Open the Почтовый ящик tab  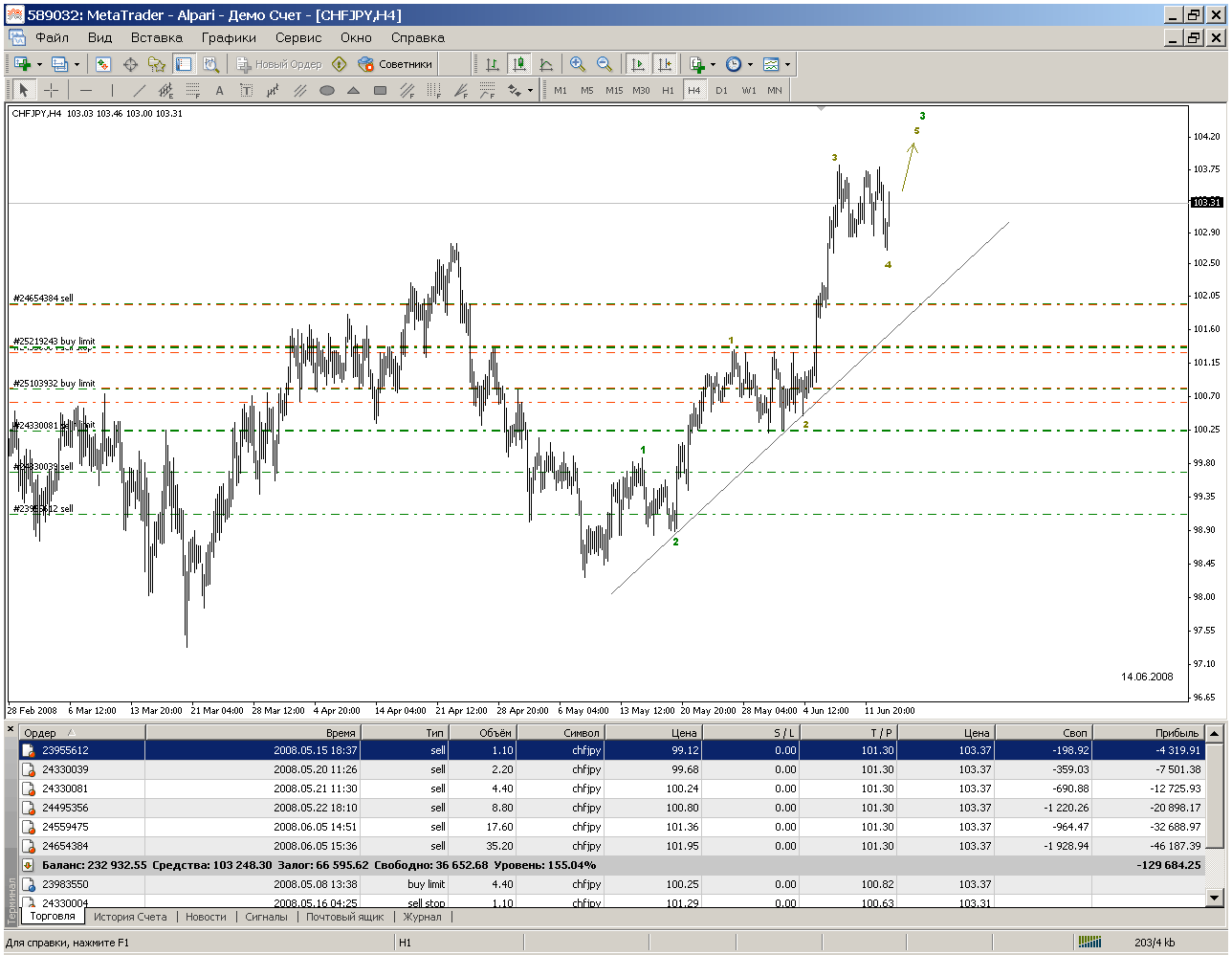click(x=344, y=917)
